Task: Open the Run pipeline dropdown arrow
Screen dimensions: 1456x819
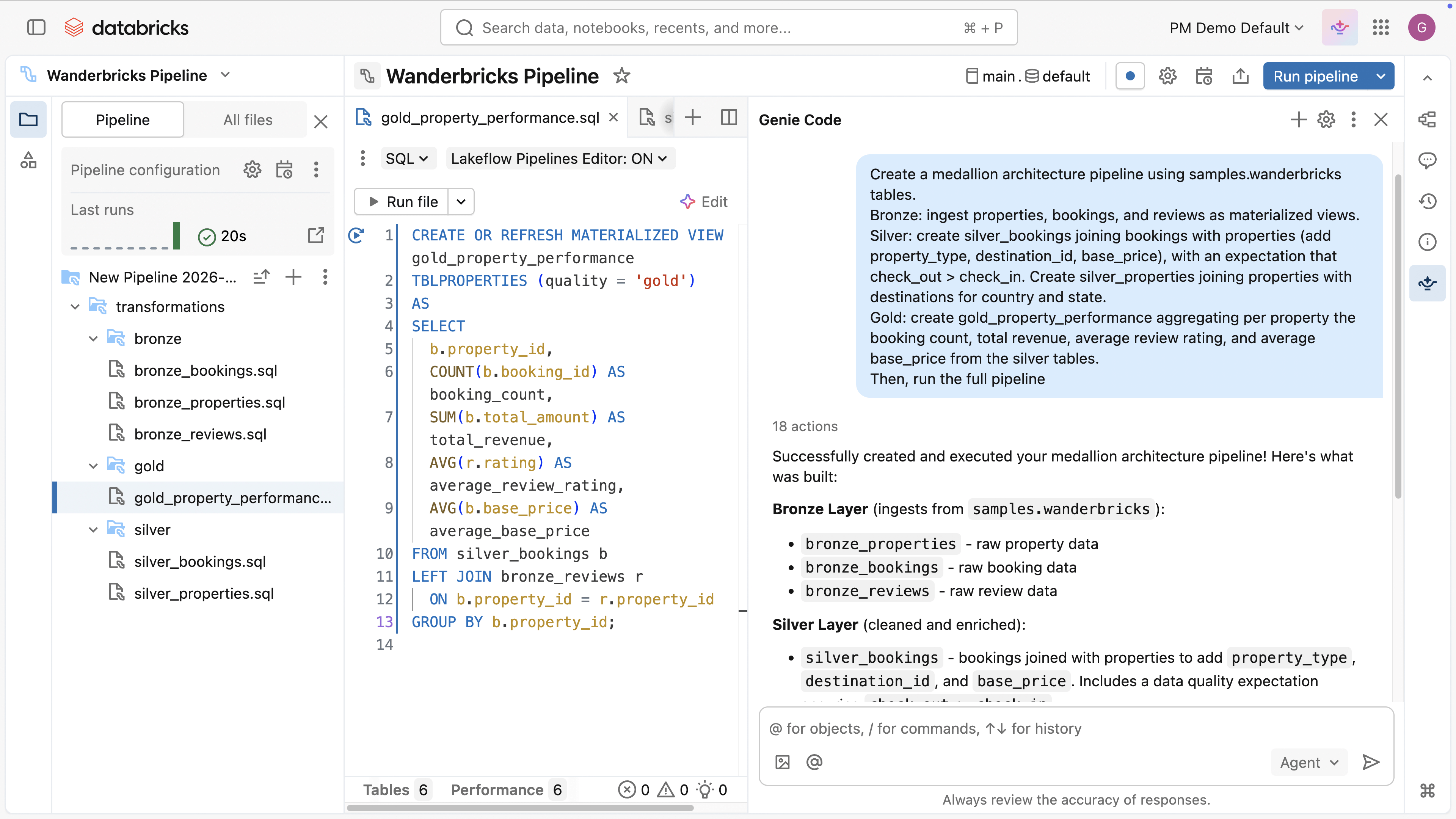Action: point(1381,76)
